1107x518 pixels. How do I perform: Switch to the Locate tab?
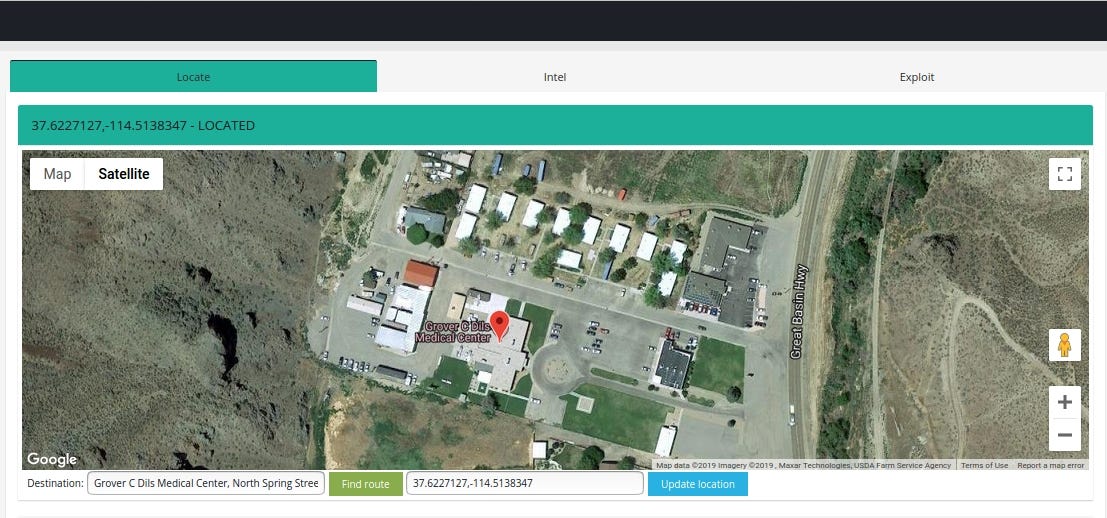click(x=193, y=76)
